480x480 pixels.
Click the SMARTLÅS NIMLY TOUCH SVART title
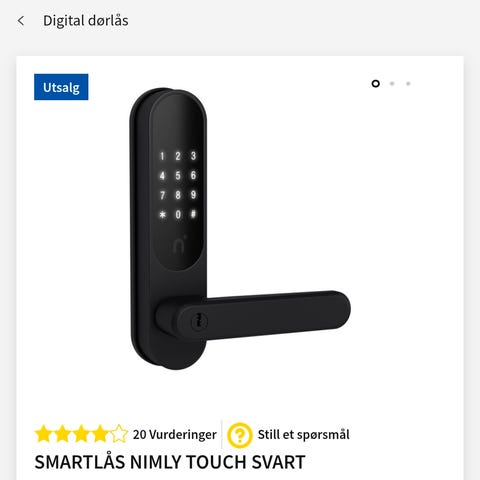click(170, 462)
